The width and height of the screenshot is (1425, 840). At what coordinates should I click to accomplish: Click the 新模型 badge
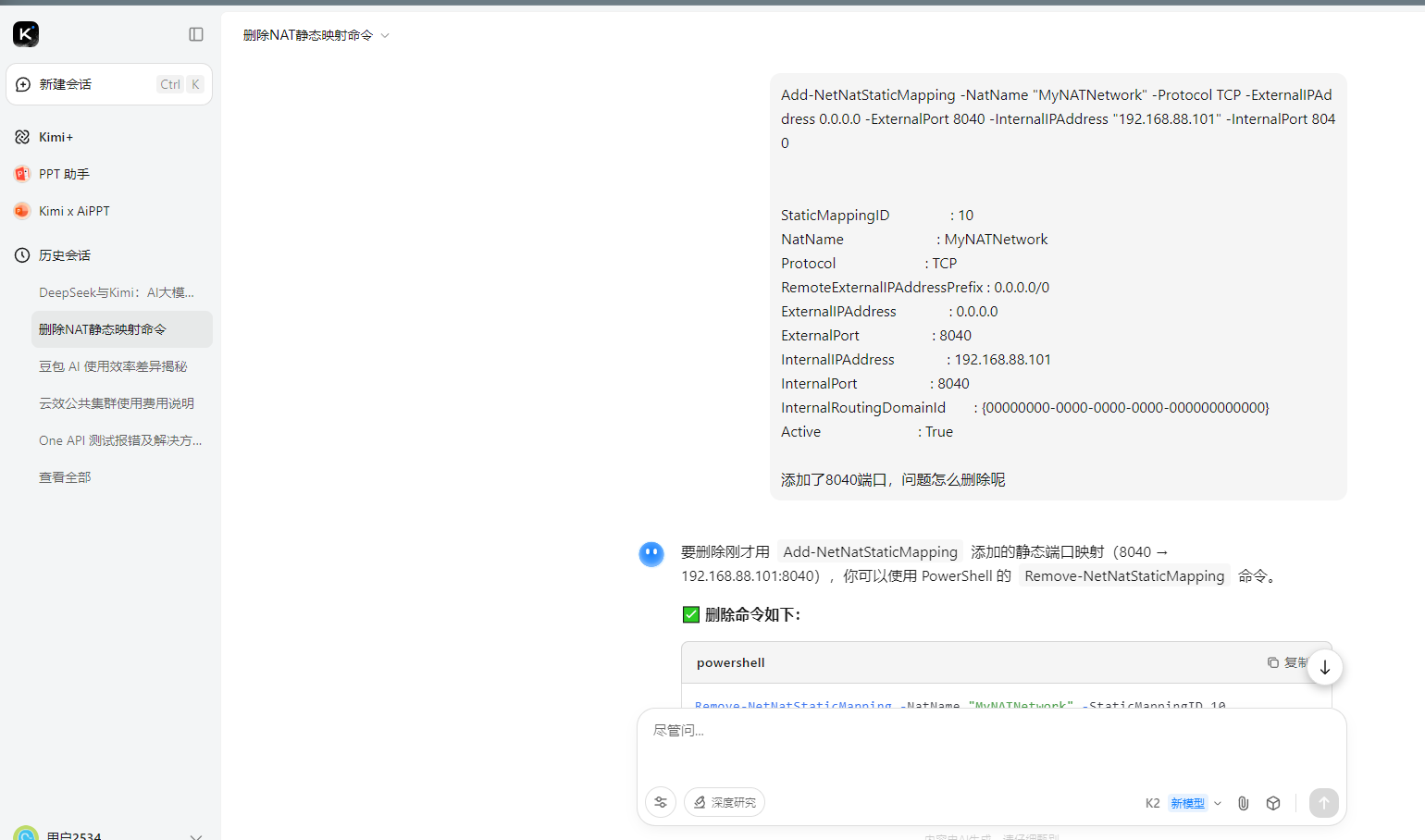(1188, 803)
